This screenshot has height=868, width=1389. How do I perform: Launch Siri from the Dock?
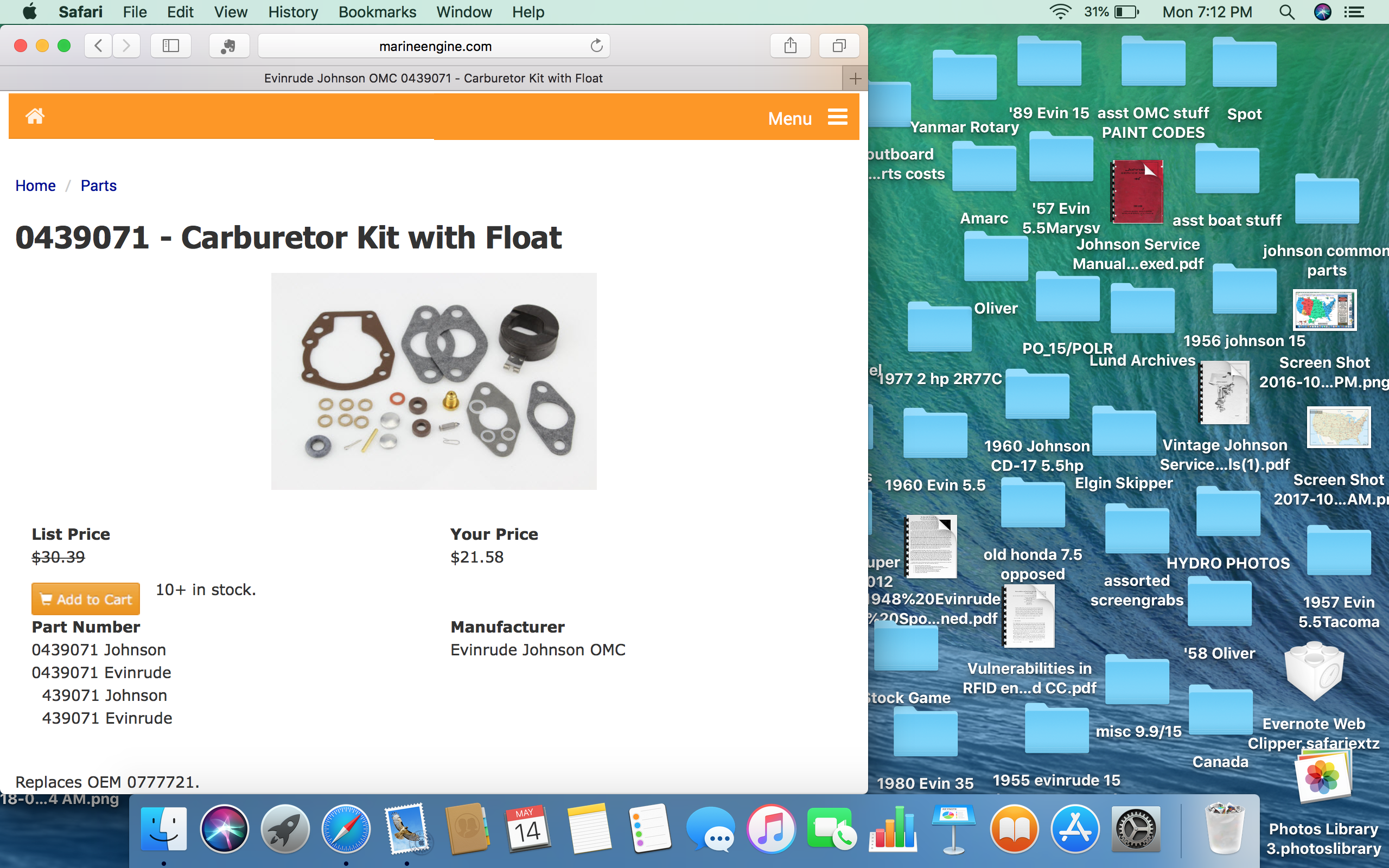click(225, 829)
